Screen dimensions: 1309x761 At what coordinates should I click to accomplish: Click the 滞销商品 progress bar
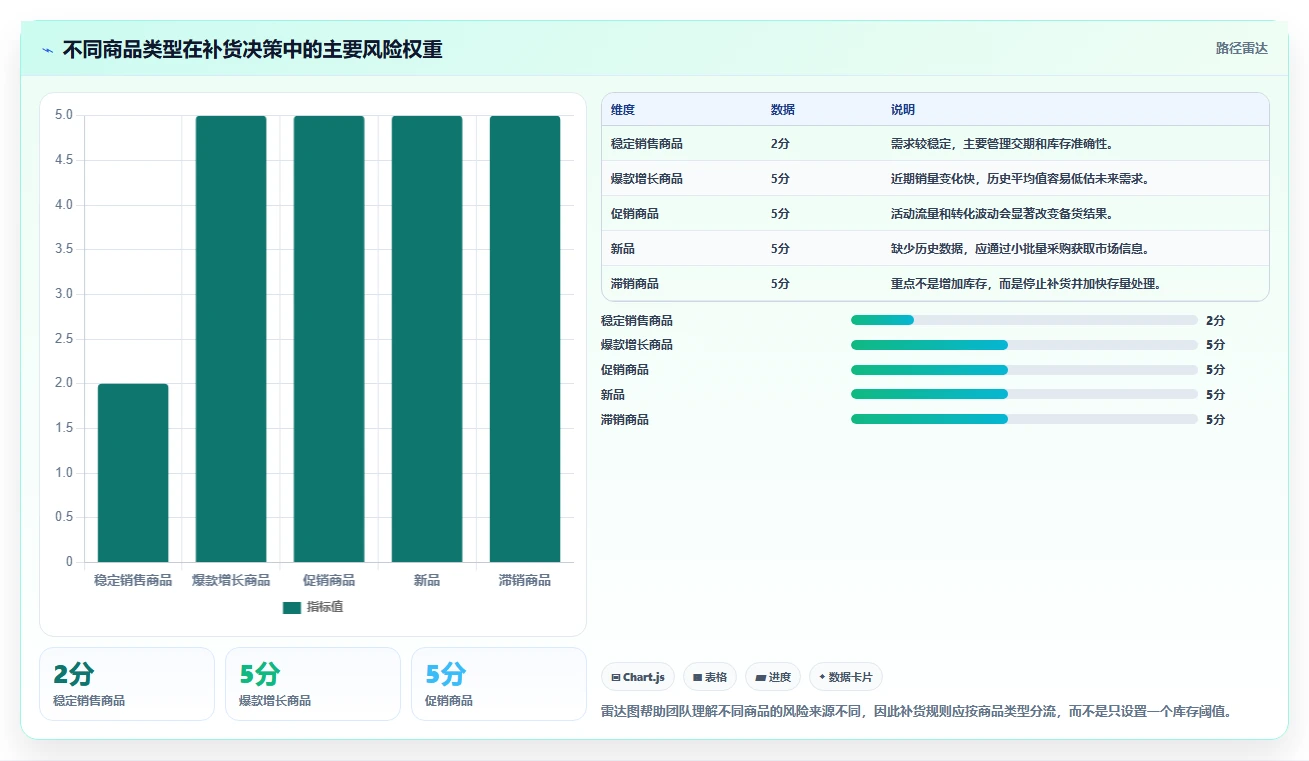point(1024,419)
